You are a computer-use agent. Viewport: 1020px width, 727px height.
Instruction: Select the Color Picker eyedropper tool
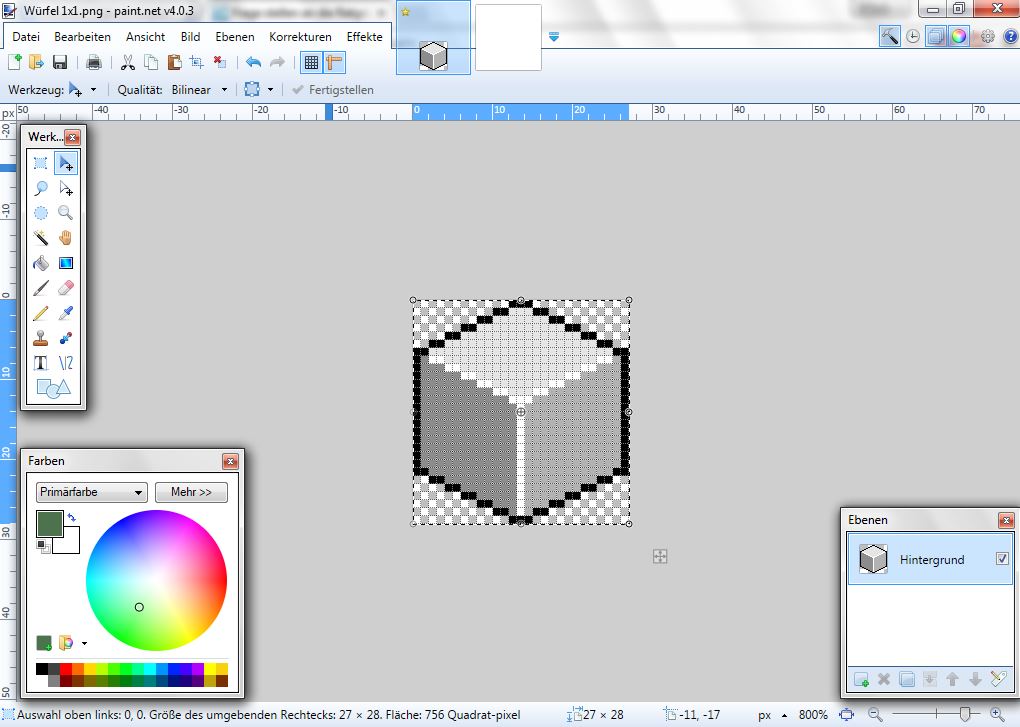66,313
